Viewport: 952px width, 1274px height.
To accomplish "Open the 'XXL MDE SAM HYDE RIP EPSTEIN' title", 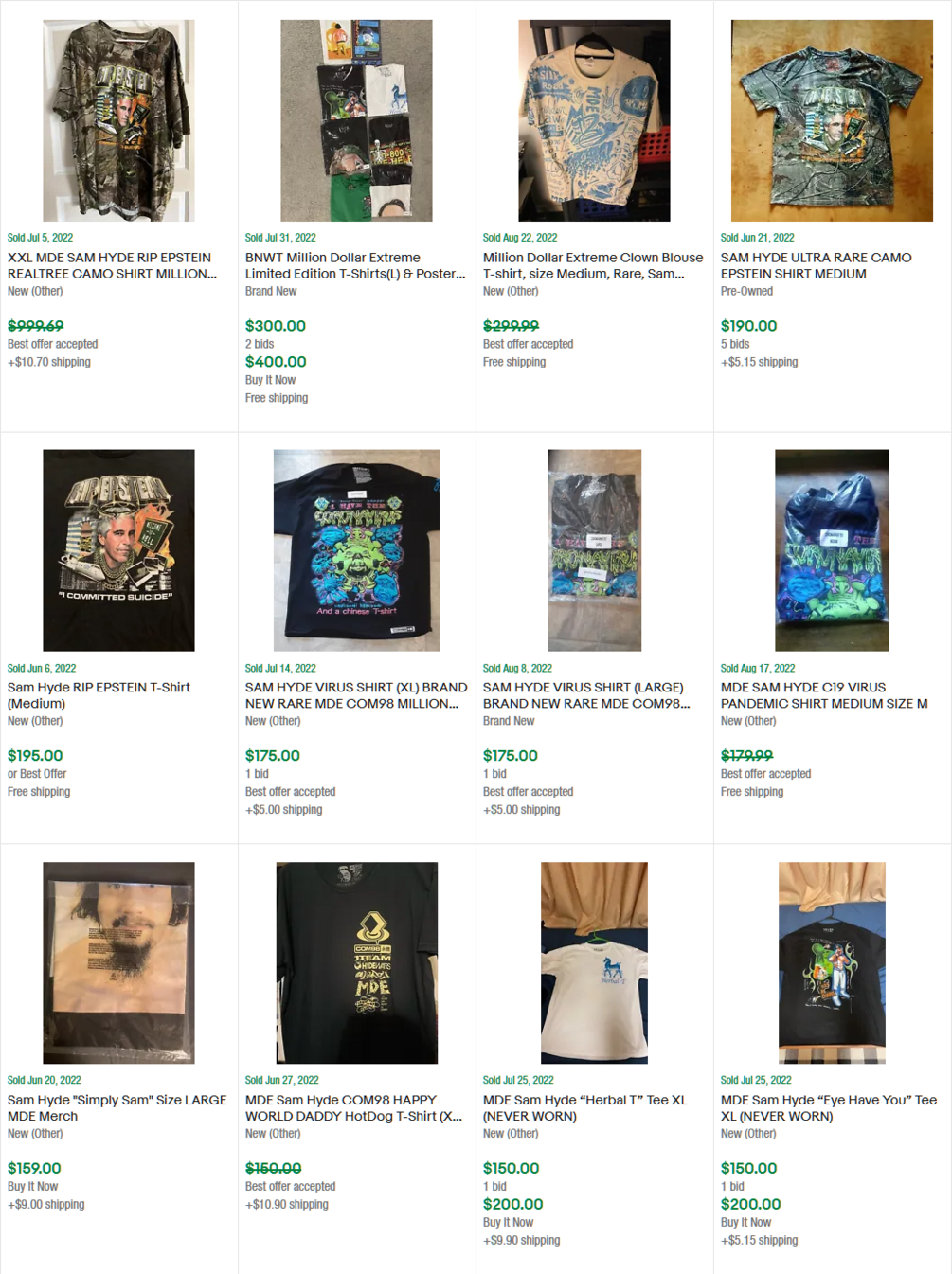I will pos(112,265).
